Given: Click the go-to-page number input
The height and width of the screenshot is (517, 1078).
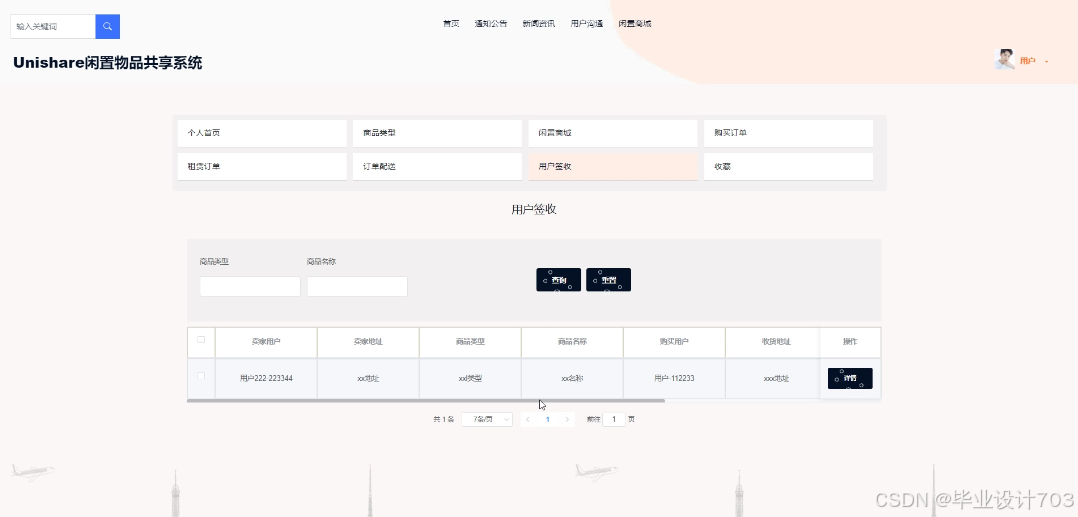Looking at the screenshot, I should (x=614, y=419).
